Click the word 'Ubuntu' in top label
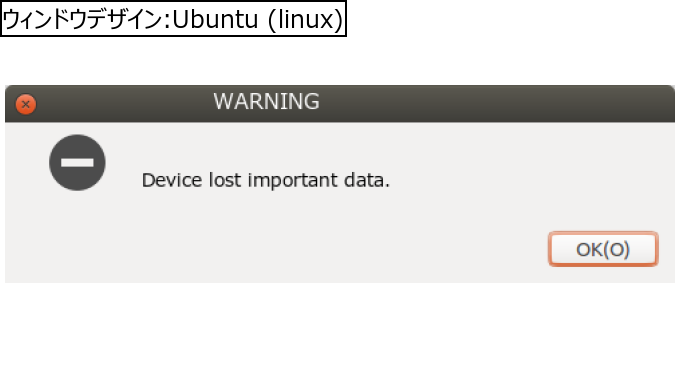 tap(216, 19)
